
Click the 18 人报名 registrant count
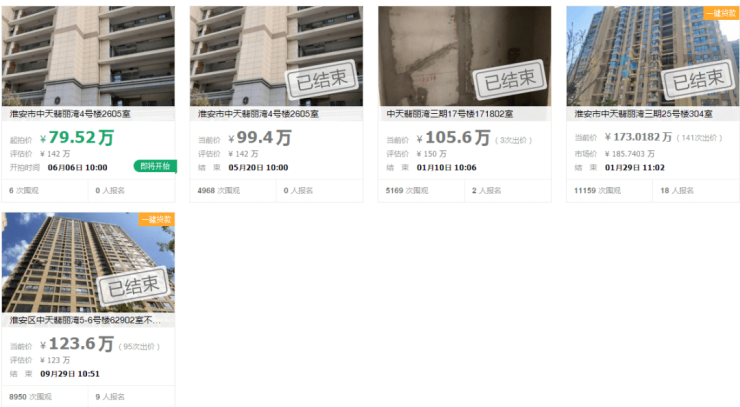tap(677, 190)
